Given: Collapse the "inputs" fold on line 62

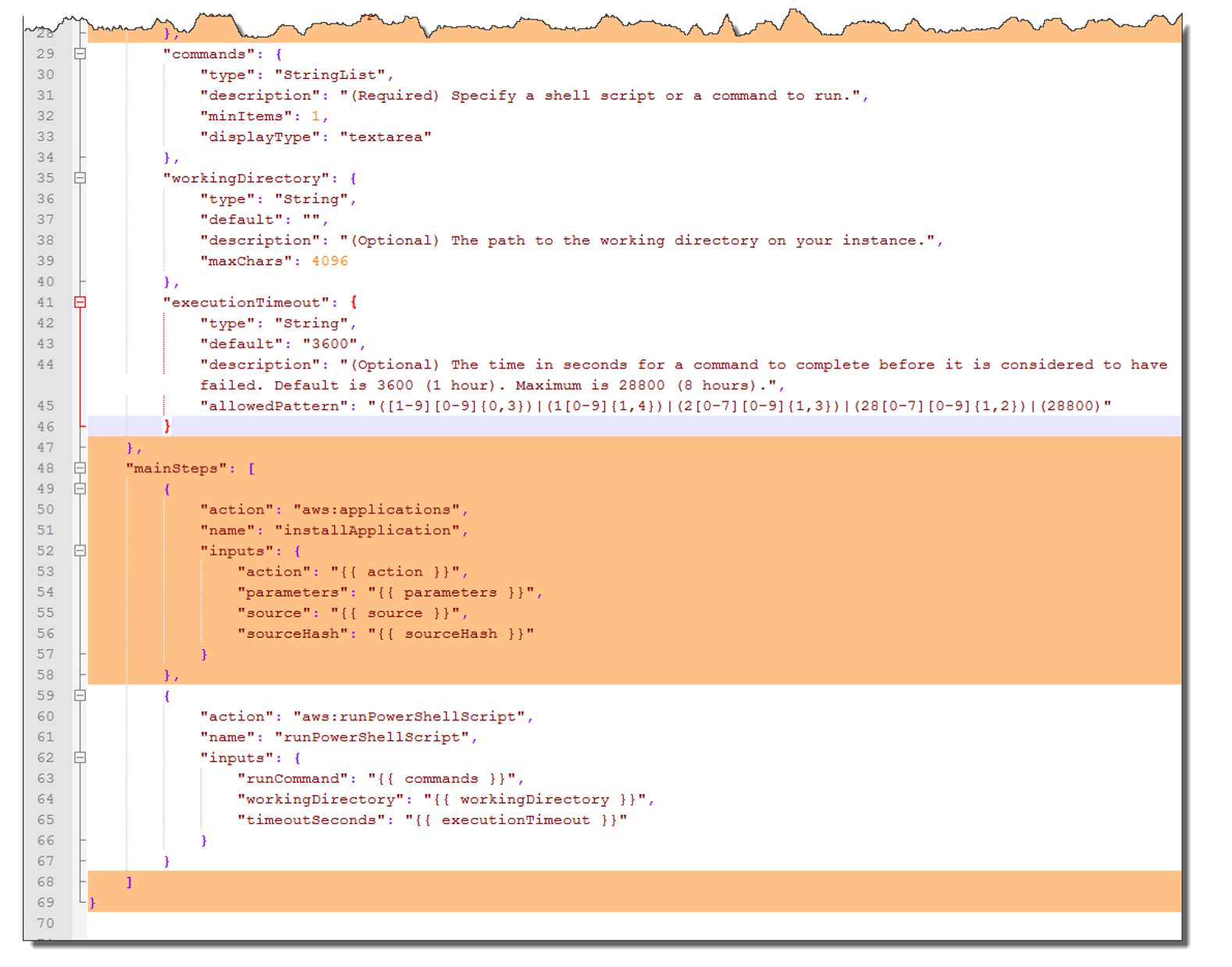Looking at the screenshot, I should (x=80, y=758).
